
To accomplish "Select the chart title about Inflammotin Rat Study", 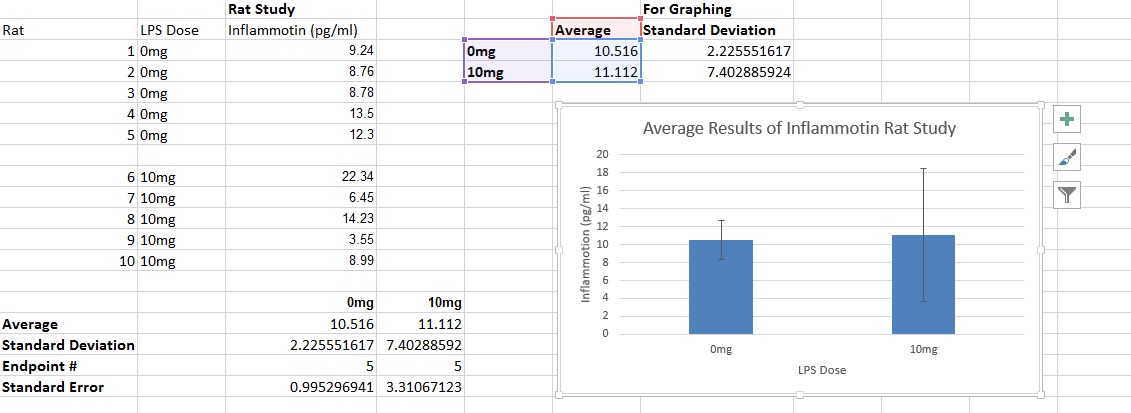I will [x=799, y=128].
